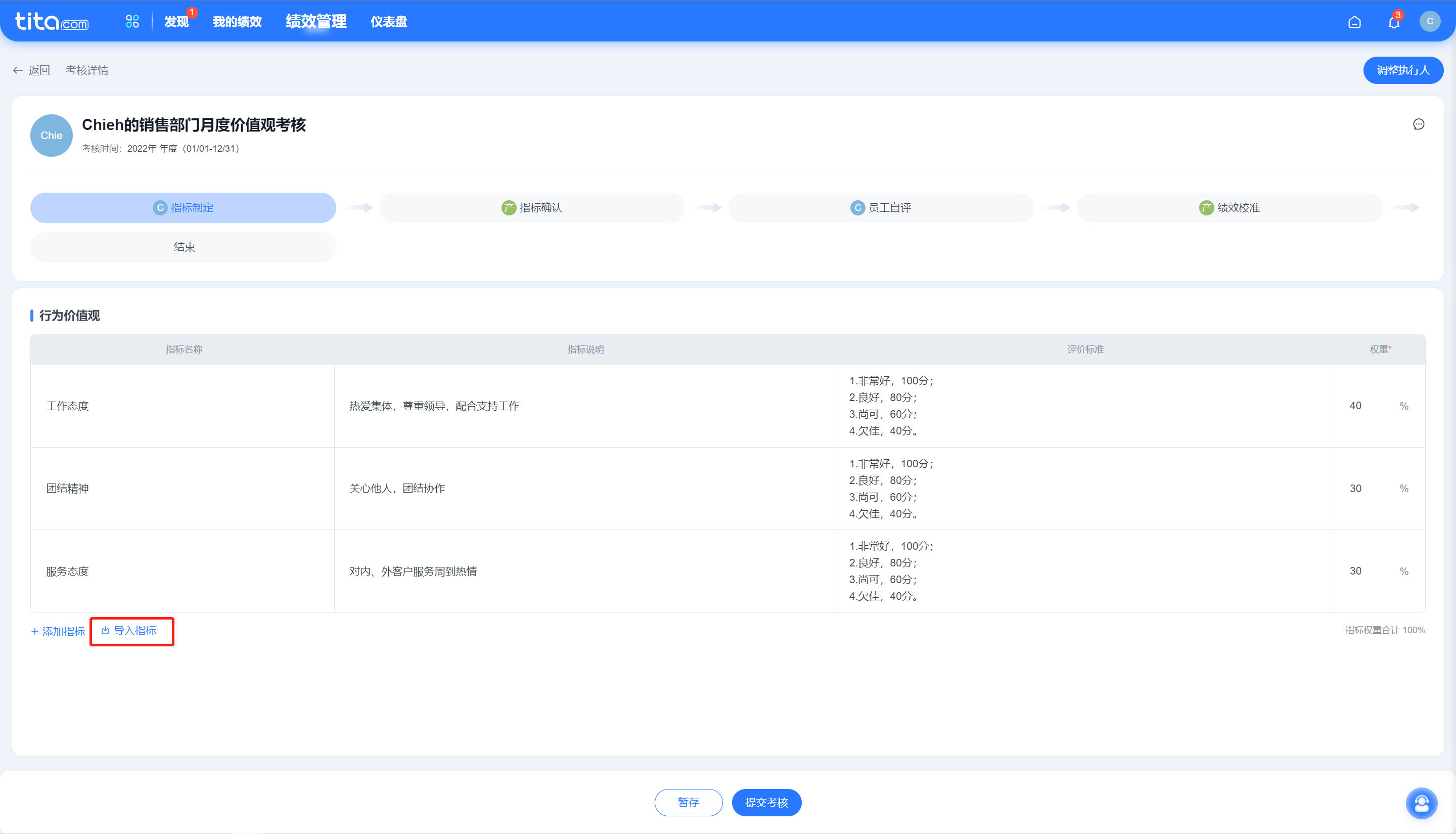Click the home icon in the header
This screenshot has width=1456, height=834.
coord(1354,22)
